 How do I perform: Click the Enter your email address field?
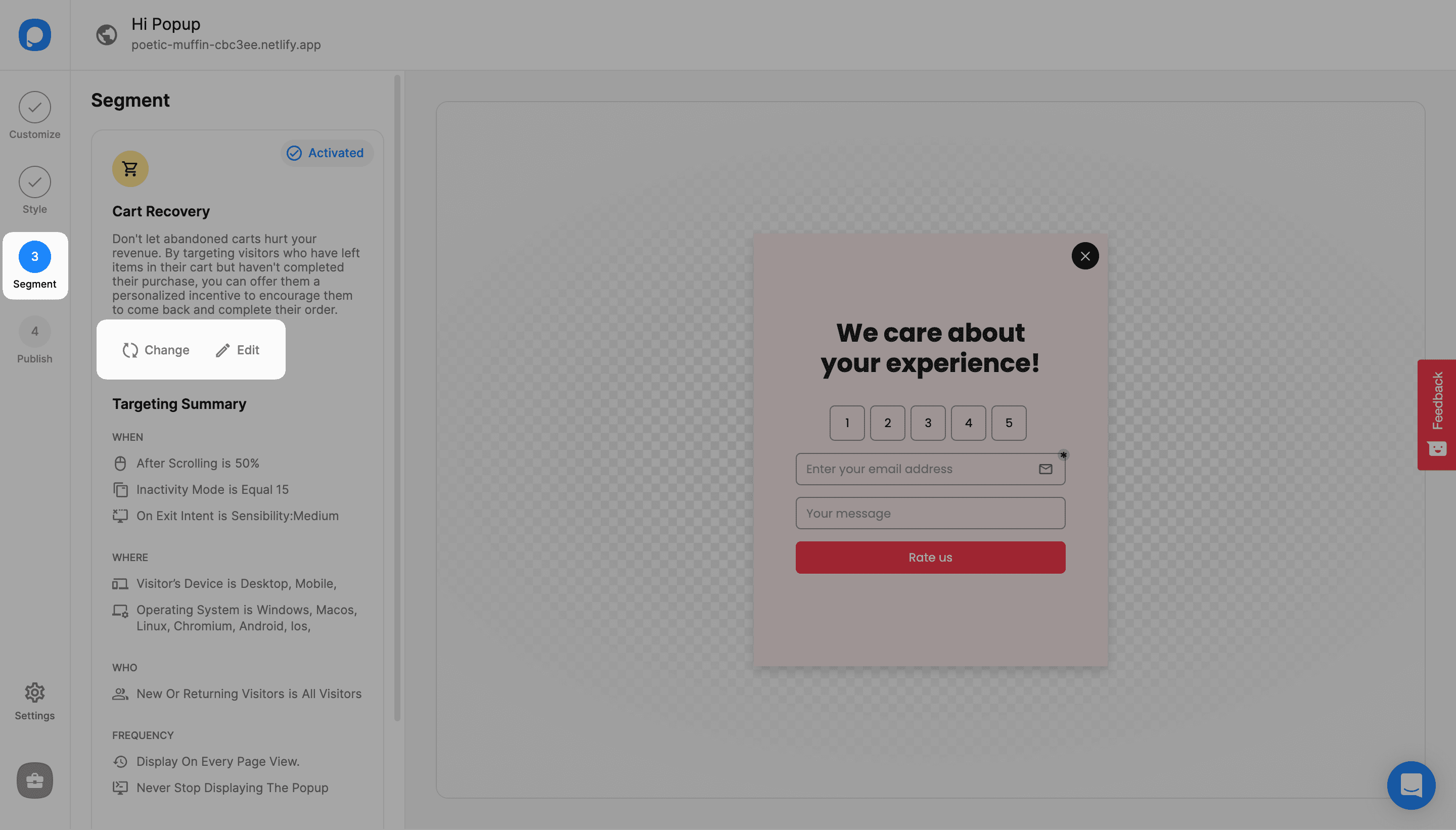[930, 468]
